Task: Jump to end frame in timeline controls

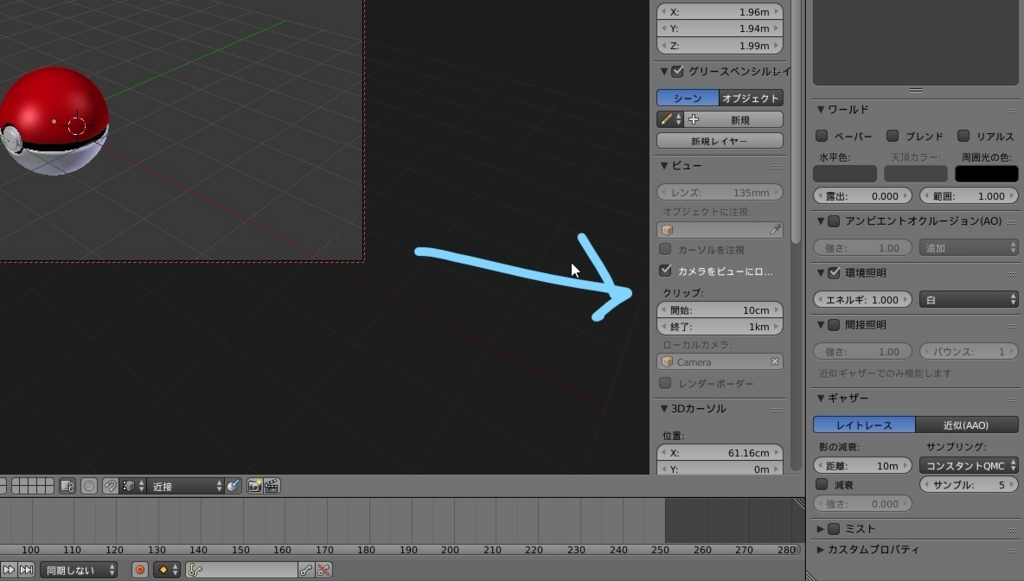Action: click(26, 570)
